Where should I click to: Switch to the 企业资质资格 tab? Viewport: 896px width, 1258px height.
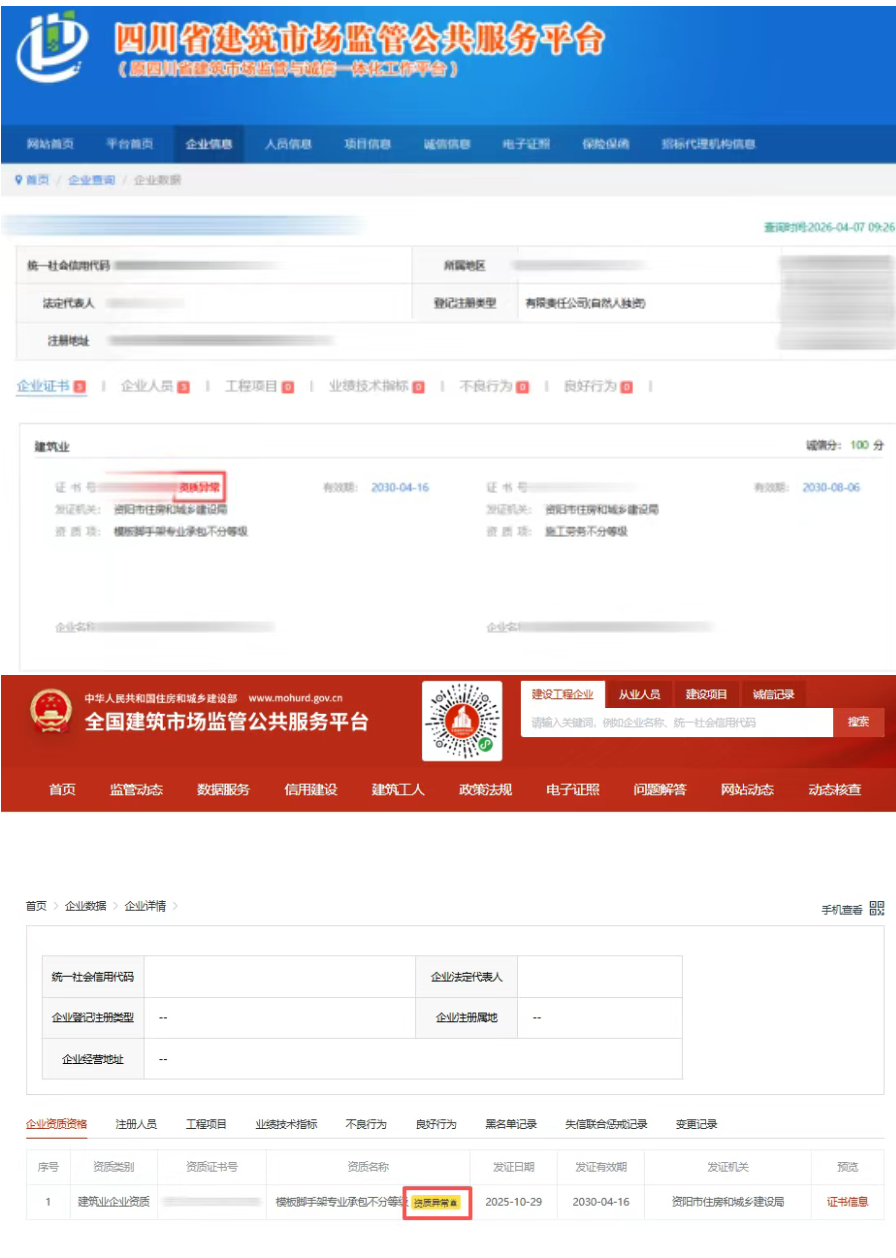[x=56, y=1124]
